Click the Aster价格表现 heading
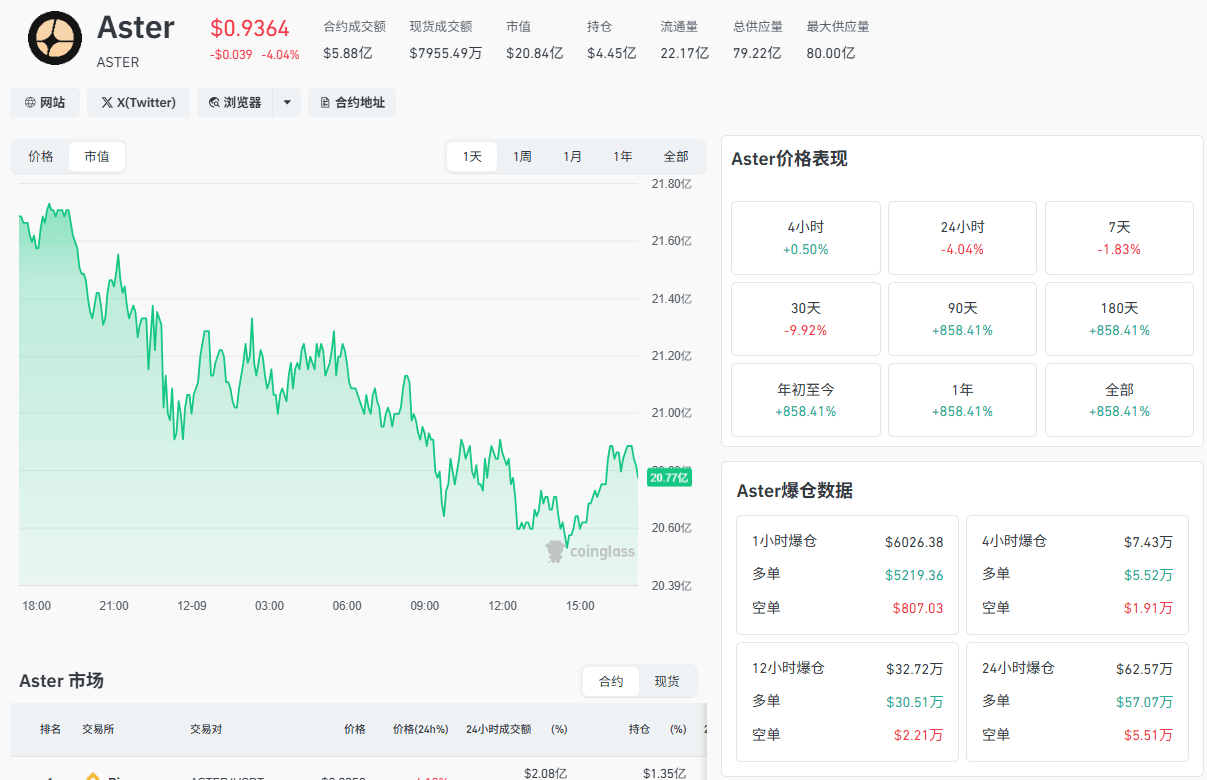The height and width of the screenshot is (780, 1207). point(789,159)
